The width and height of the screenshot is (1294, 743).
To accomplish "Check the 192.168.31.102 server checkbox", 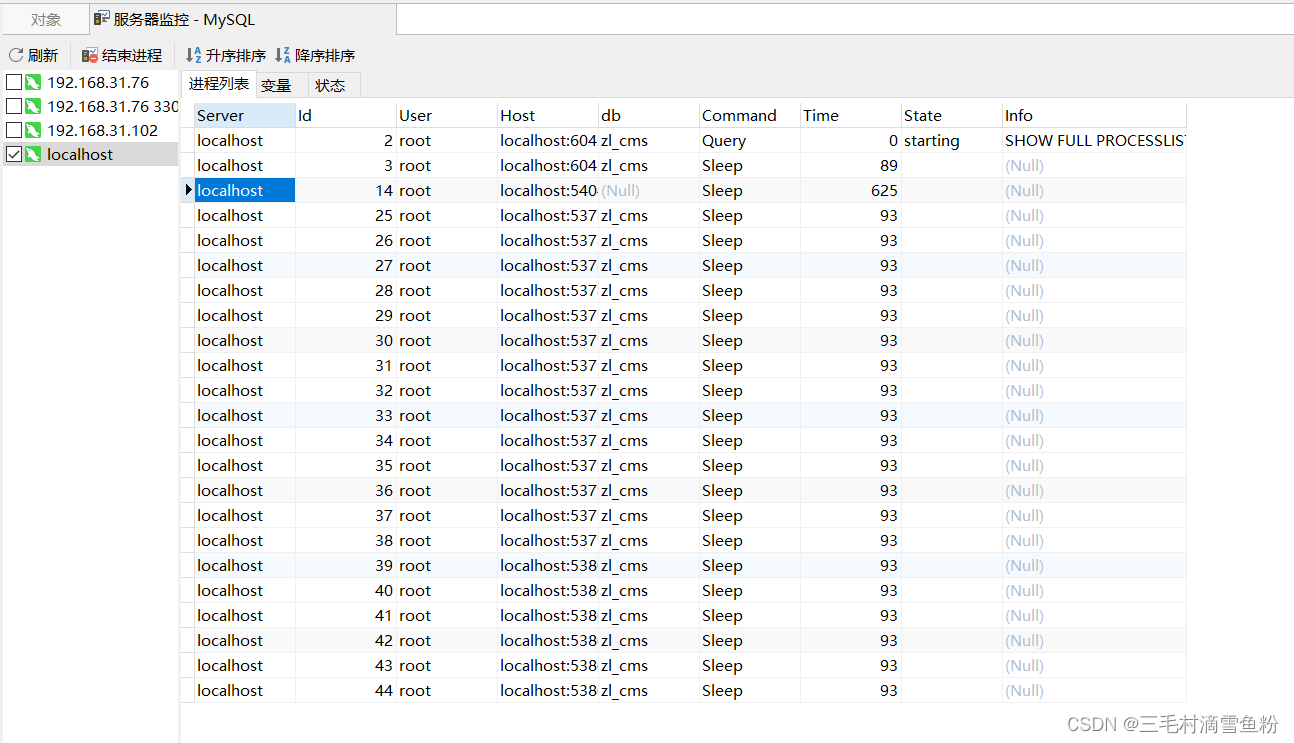I will point(14,130).
